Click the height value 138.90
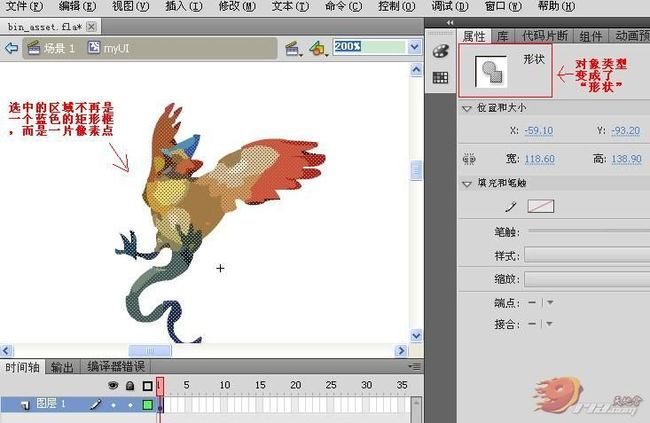650x423 pixels. coord(626,159)
